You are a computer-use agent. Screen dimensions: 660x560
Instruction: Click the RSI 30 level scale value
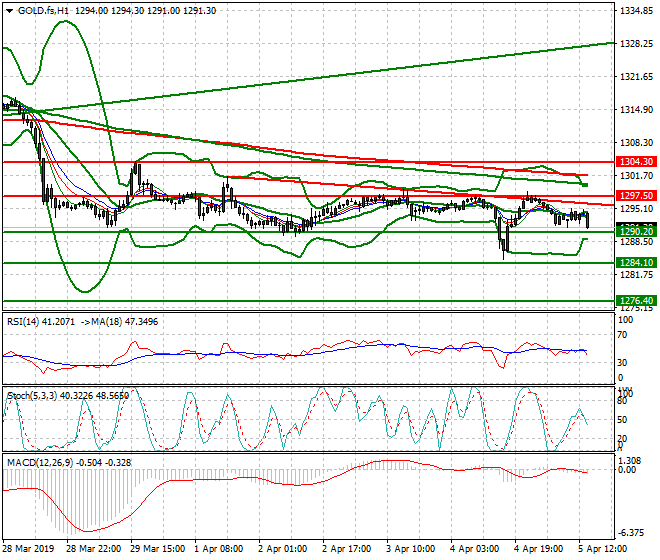pyautogui.click(x=623, y=363)
